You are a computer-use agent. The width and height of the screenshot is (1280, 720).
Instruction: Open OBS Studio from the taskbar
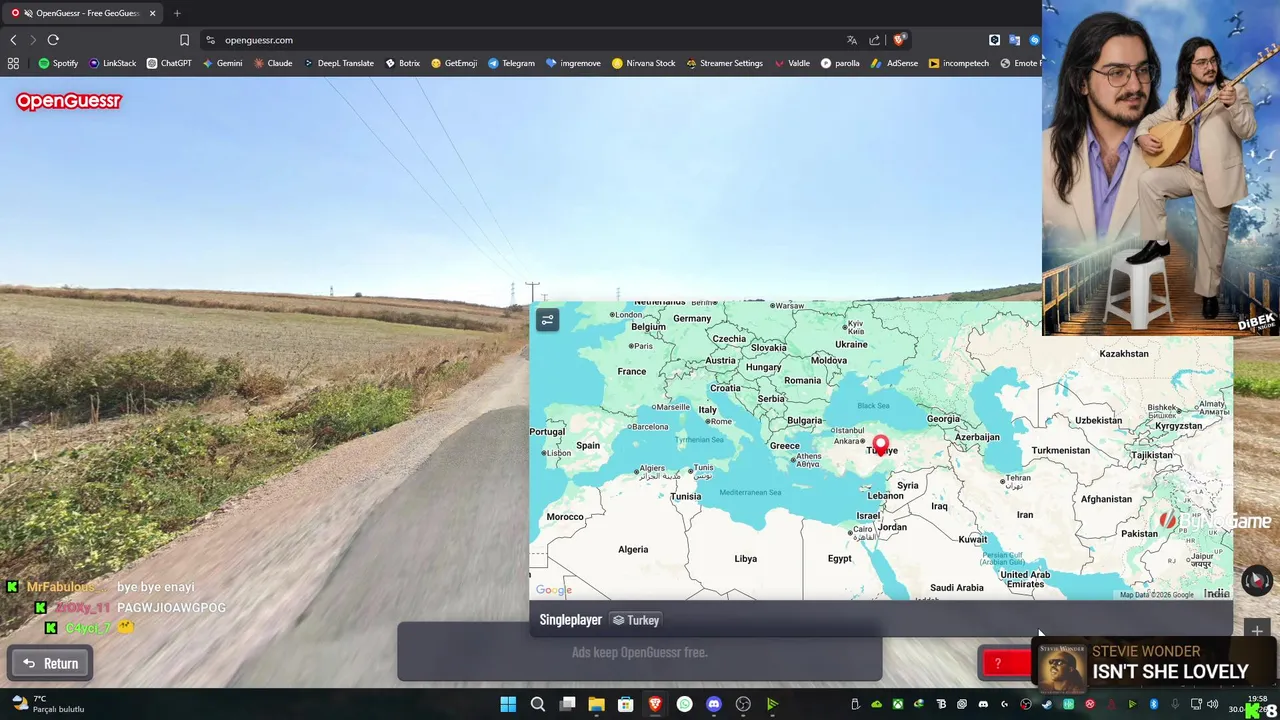coord(743,704)
